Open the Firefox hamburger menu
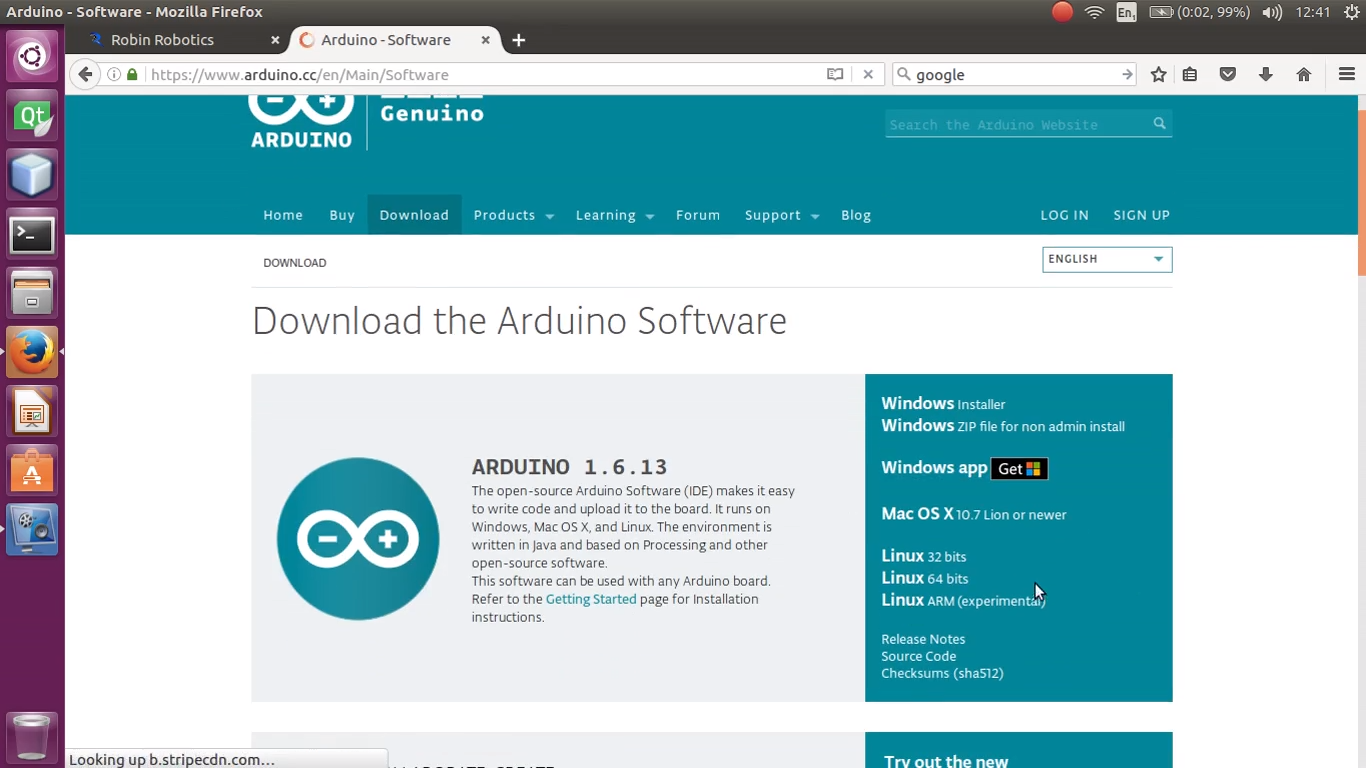The image size is (1366, 768). pyautogui.click(x=1344, y=74)
